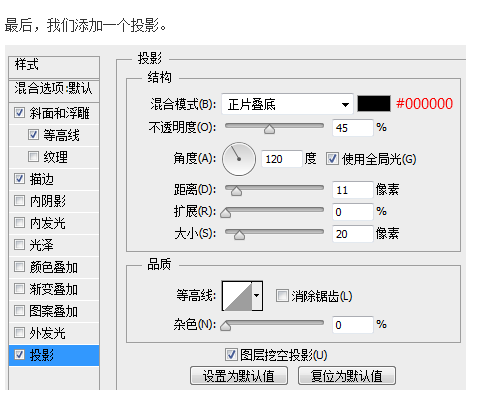Viewport: 493px width, 402px height.
Task: Select the 颜色叠加 style row
Action: (54, 267)
